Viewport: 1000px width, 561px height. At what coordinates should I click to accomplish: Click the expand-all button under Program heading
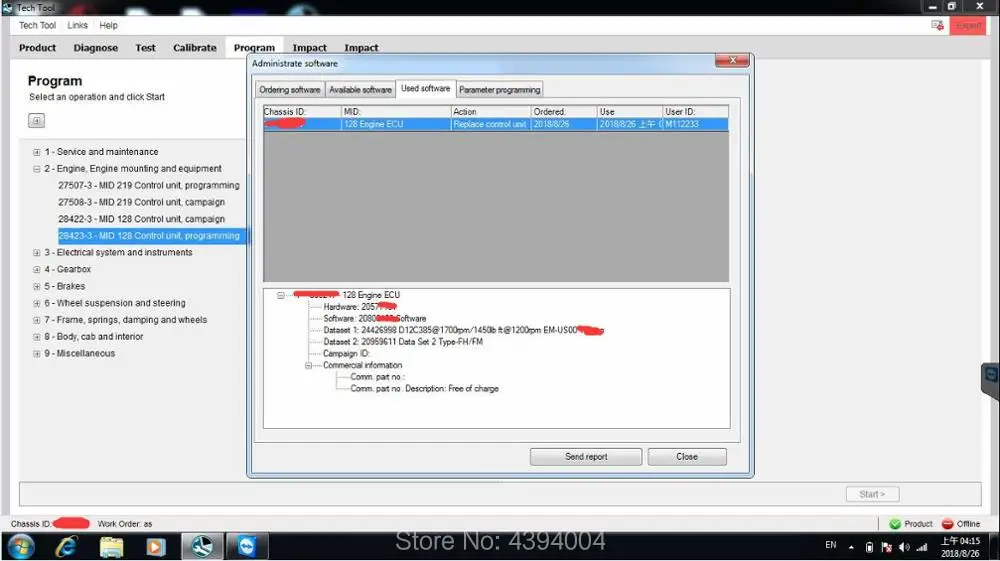36,120
